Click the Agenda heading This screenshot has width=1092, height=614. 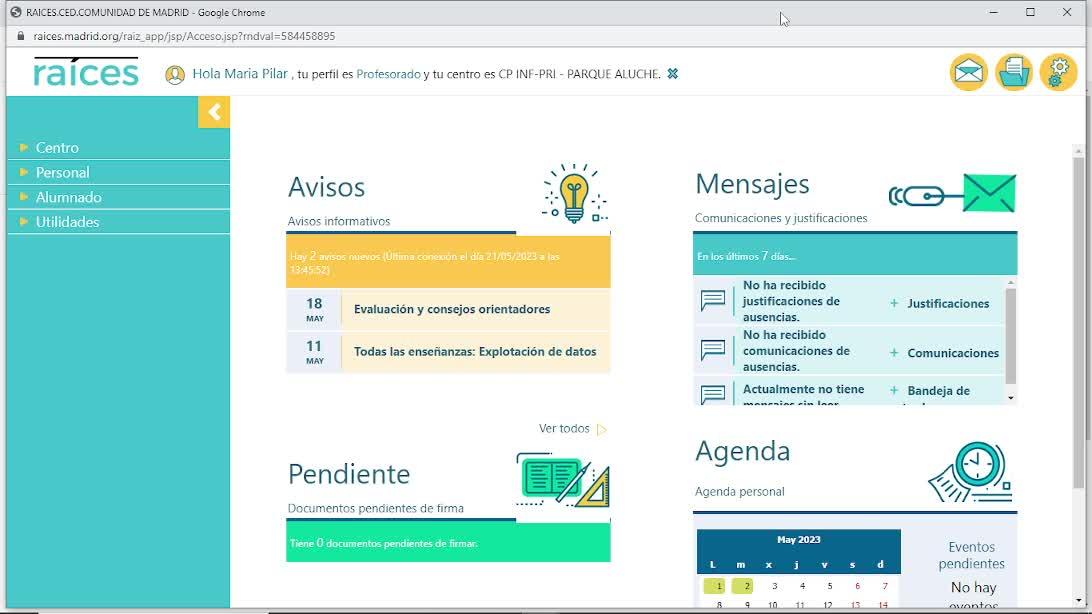742,451
